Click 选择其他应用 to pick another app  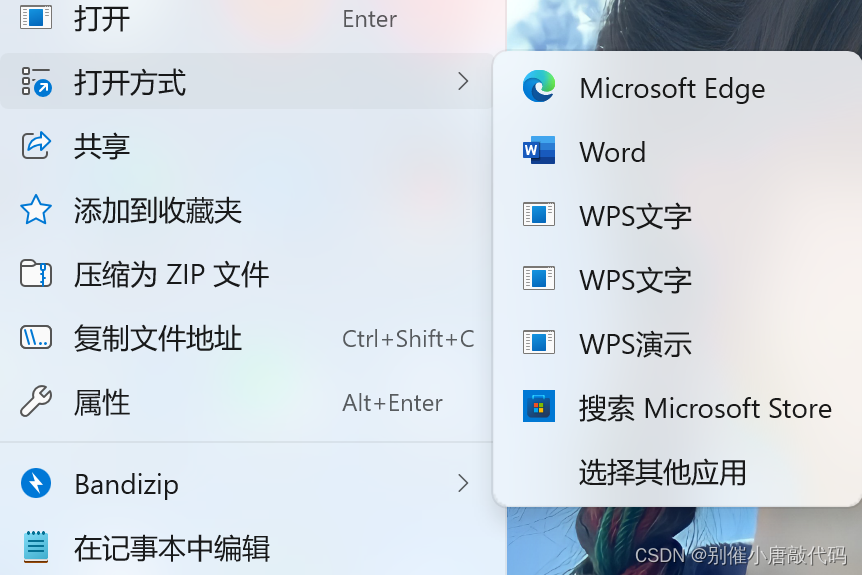point(677,472)
